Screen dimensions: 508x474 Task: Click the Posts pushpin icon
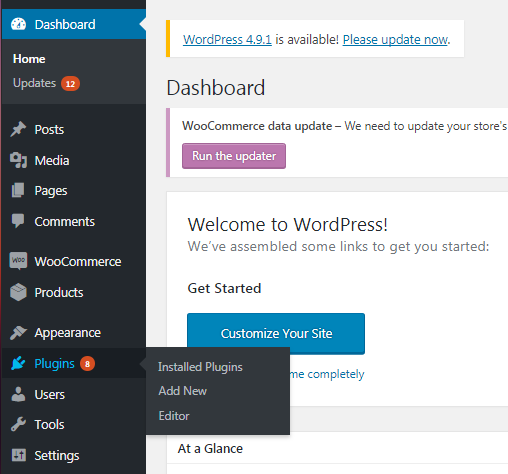click(18, 129)
